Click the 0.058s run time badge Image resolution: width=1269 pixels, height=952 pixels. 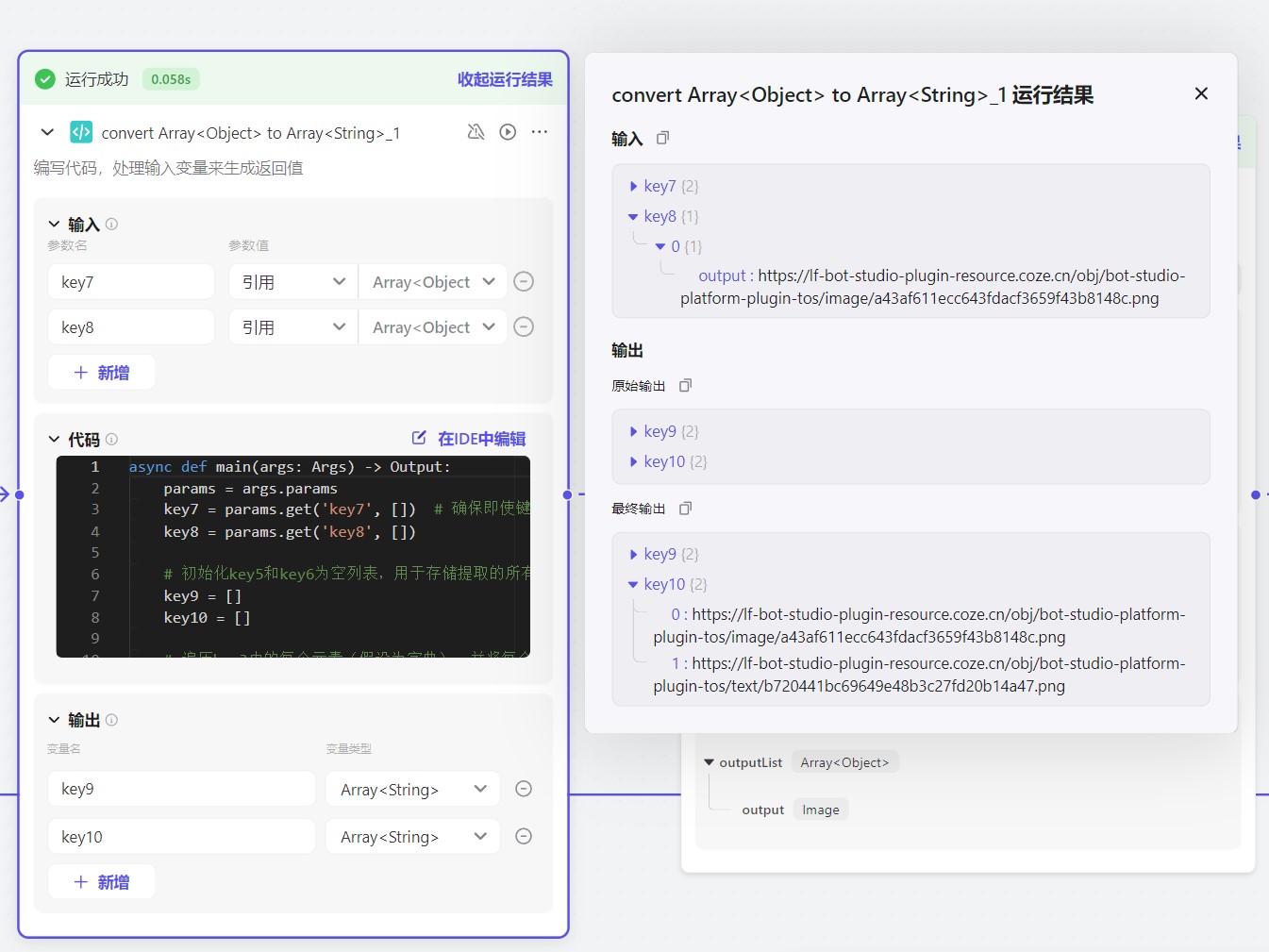coord(171,79)
